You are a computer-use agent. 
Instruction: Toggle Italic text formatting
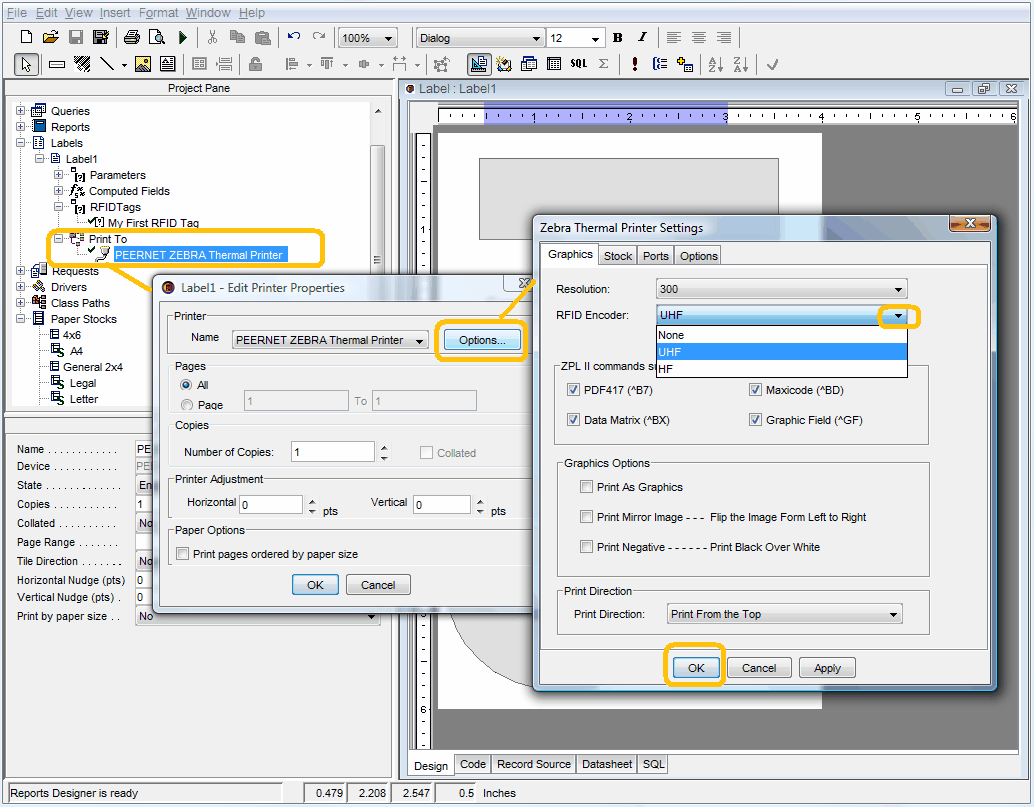642,38
